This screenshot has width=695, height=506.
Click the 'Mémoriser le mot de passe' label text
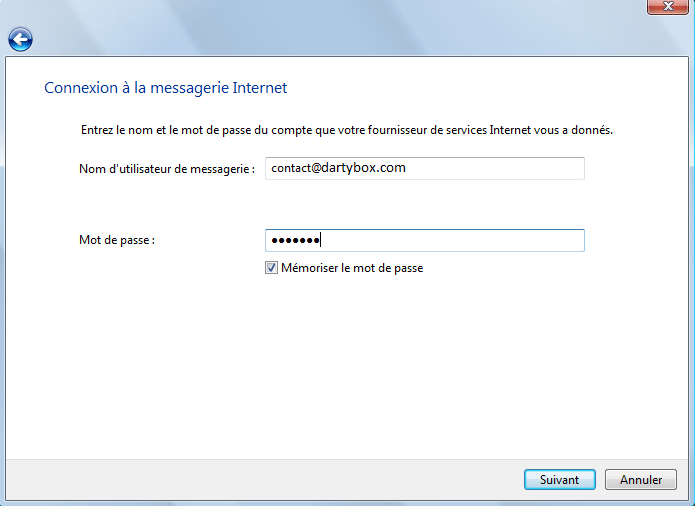(352, 268)
